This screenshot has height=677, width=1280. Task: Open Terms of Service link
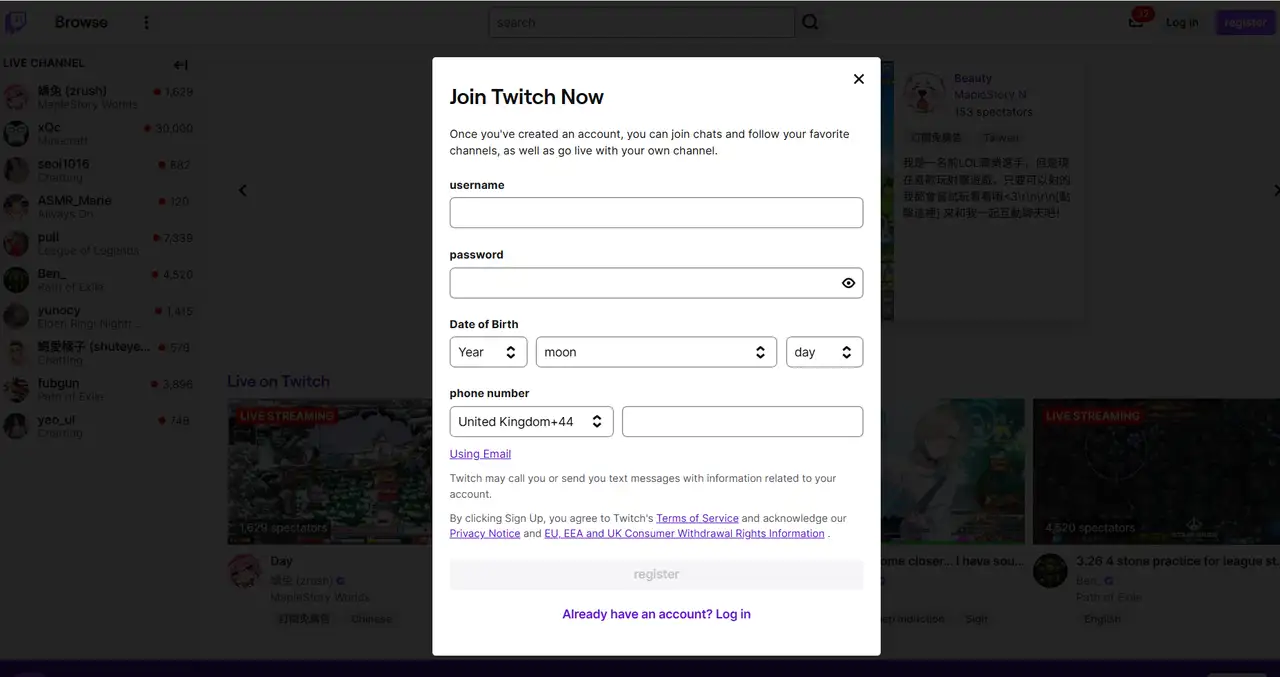(x=697, y=518)
